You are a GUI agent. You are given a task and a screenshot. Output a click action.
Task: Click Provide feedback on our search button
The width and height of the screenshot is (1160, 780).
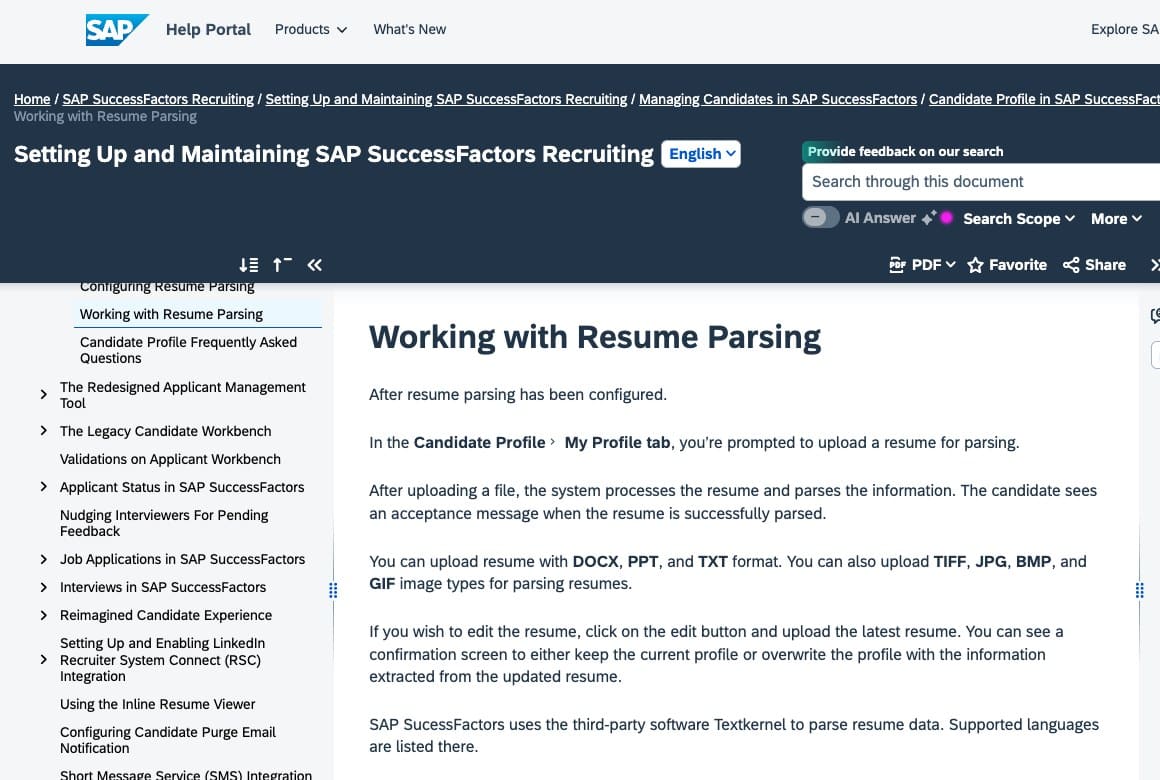pyautogui.click(x=905, y=152)
